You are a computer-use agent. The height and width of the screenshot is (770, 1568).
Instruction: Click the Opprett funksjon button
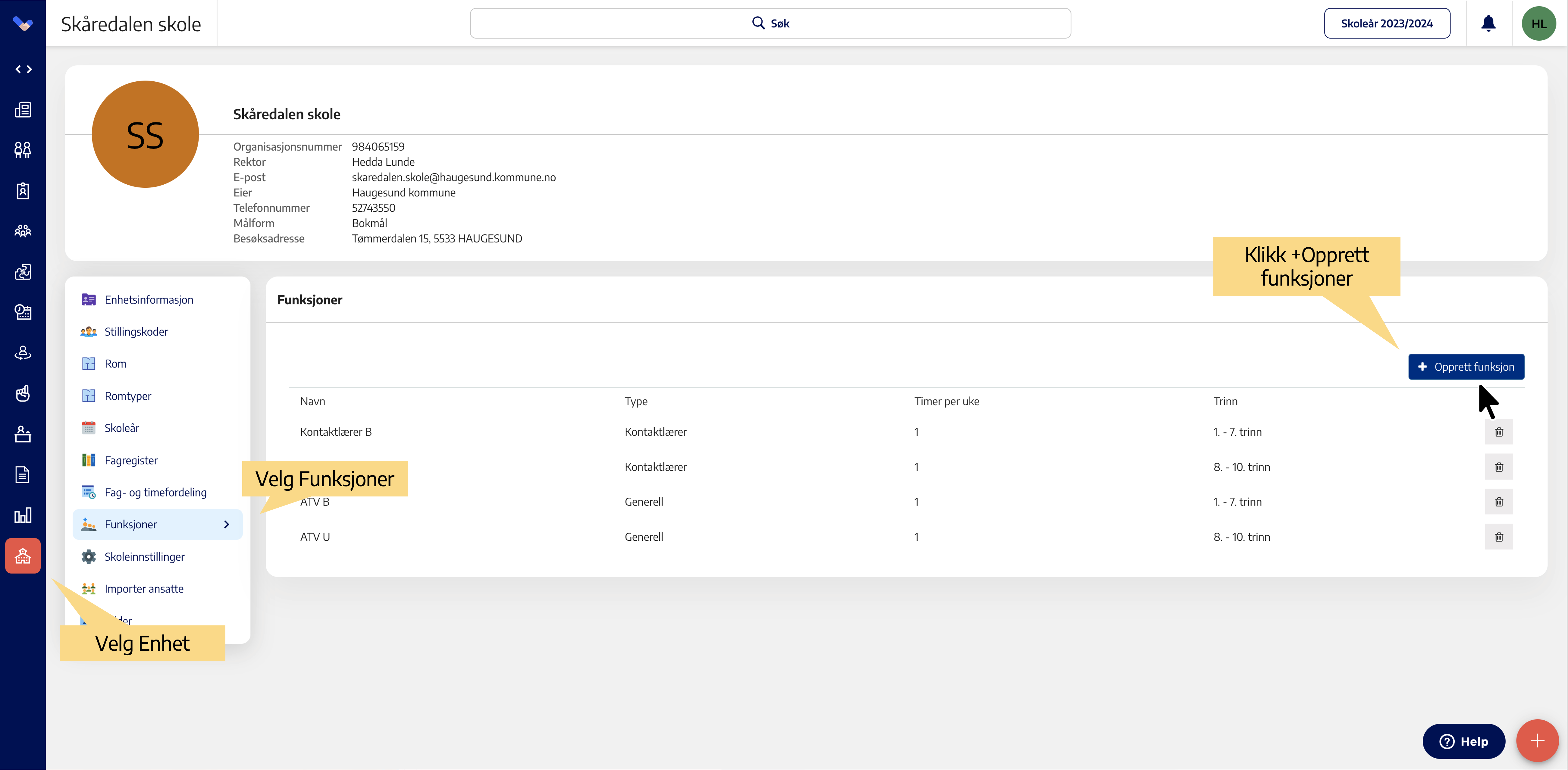point(1466,367)
